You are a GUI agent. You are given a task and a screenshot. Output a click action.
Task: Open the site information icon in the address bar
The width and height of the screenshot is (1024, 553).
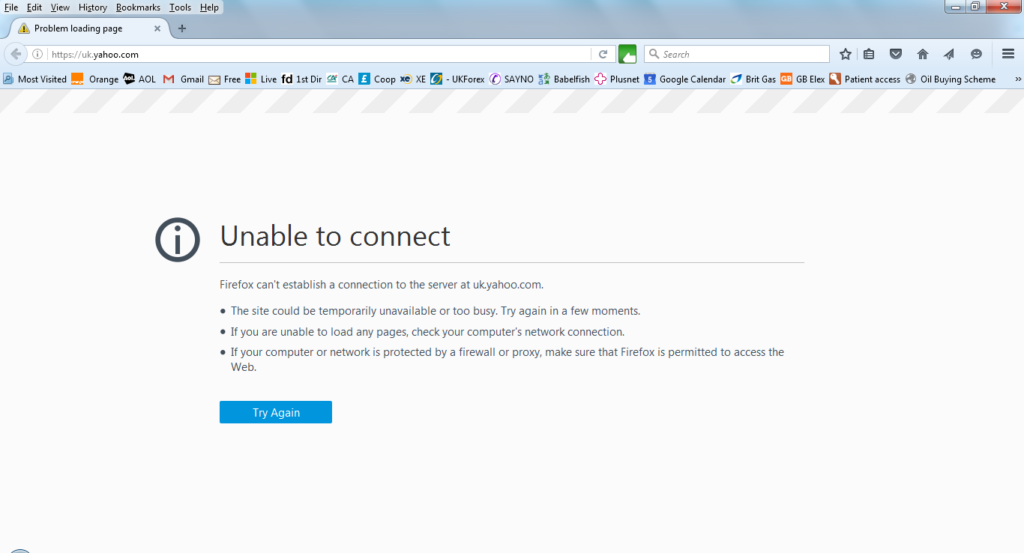pyautogui.click(x=38, y=54)
